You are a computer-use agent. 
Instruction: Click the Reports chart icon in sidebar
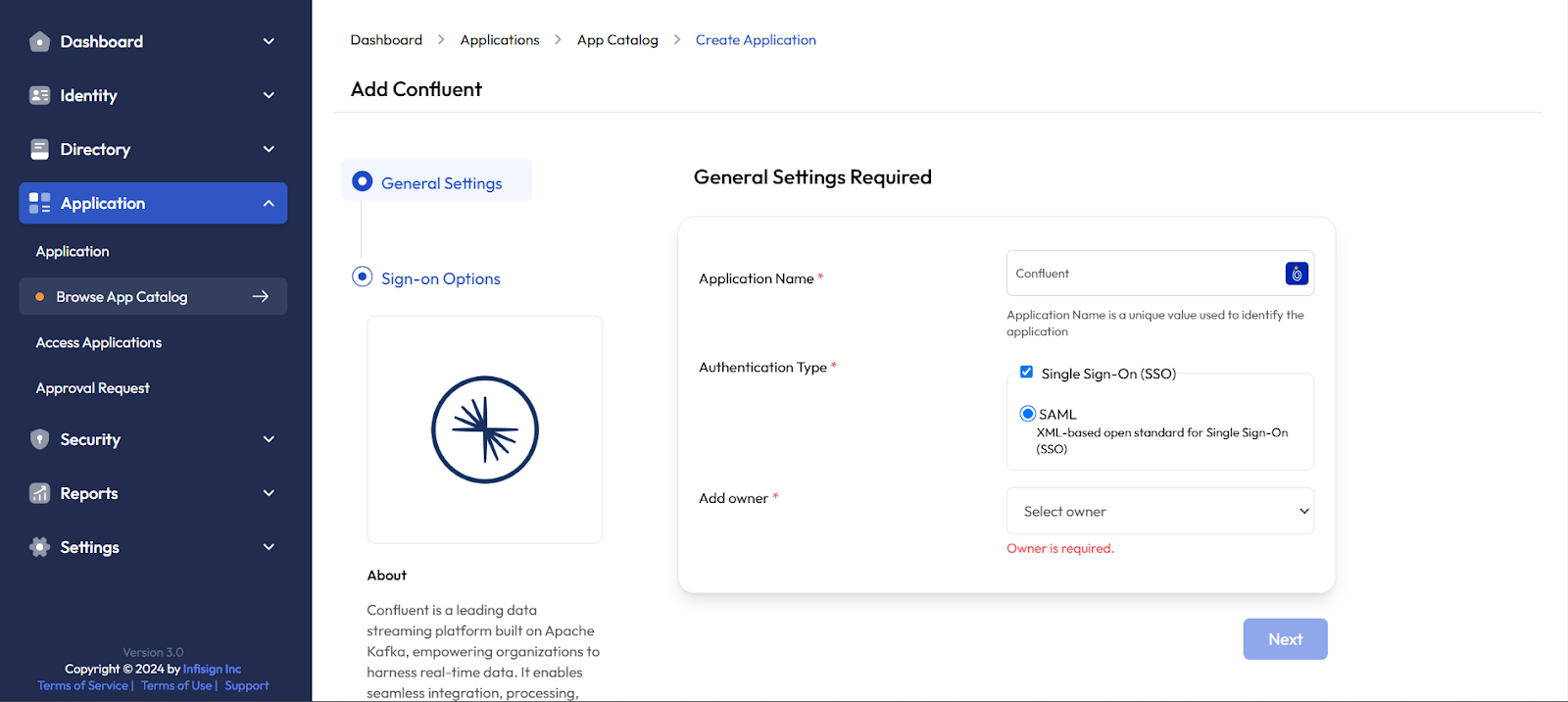tap(39, 493)
